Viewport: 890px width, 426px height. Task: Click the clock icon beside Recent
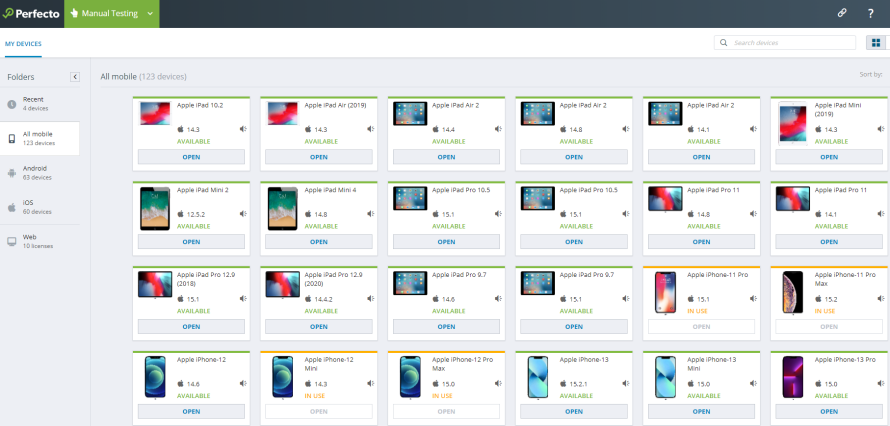click(12, 104)
